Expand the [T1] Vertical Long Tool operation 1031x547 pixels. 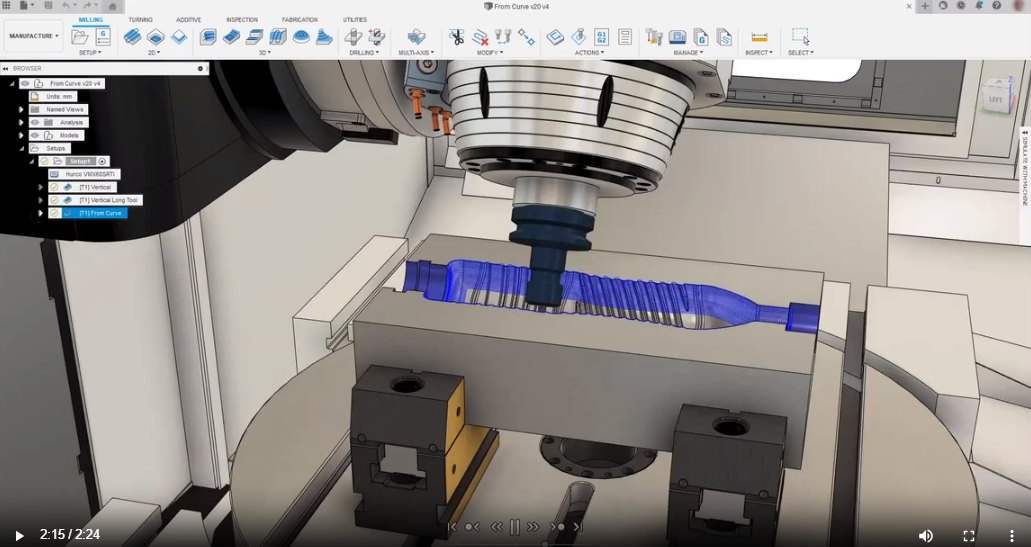point(41,200)
